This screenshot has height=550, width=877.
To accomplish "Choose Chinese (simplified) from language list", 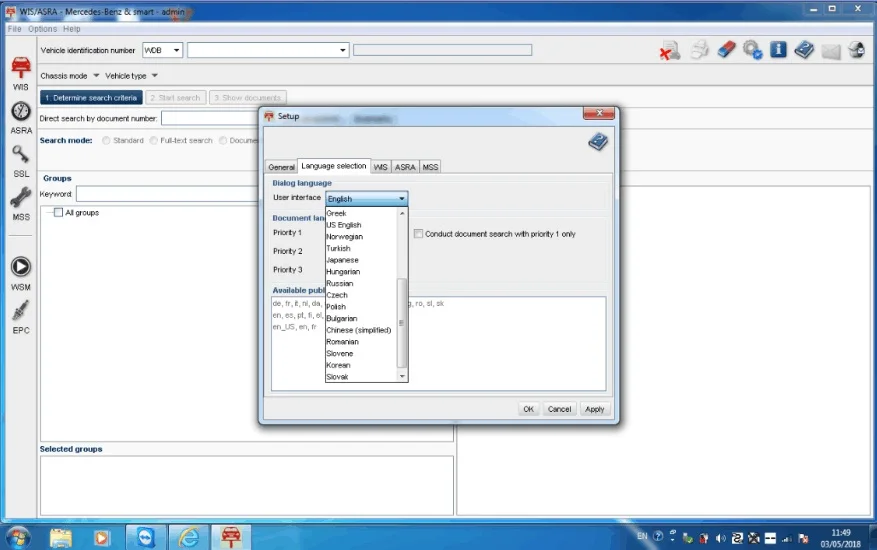I will click(x=359, y=330).
